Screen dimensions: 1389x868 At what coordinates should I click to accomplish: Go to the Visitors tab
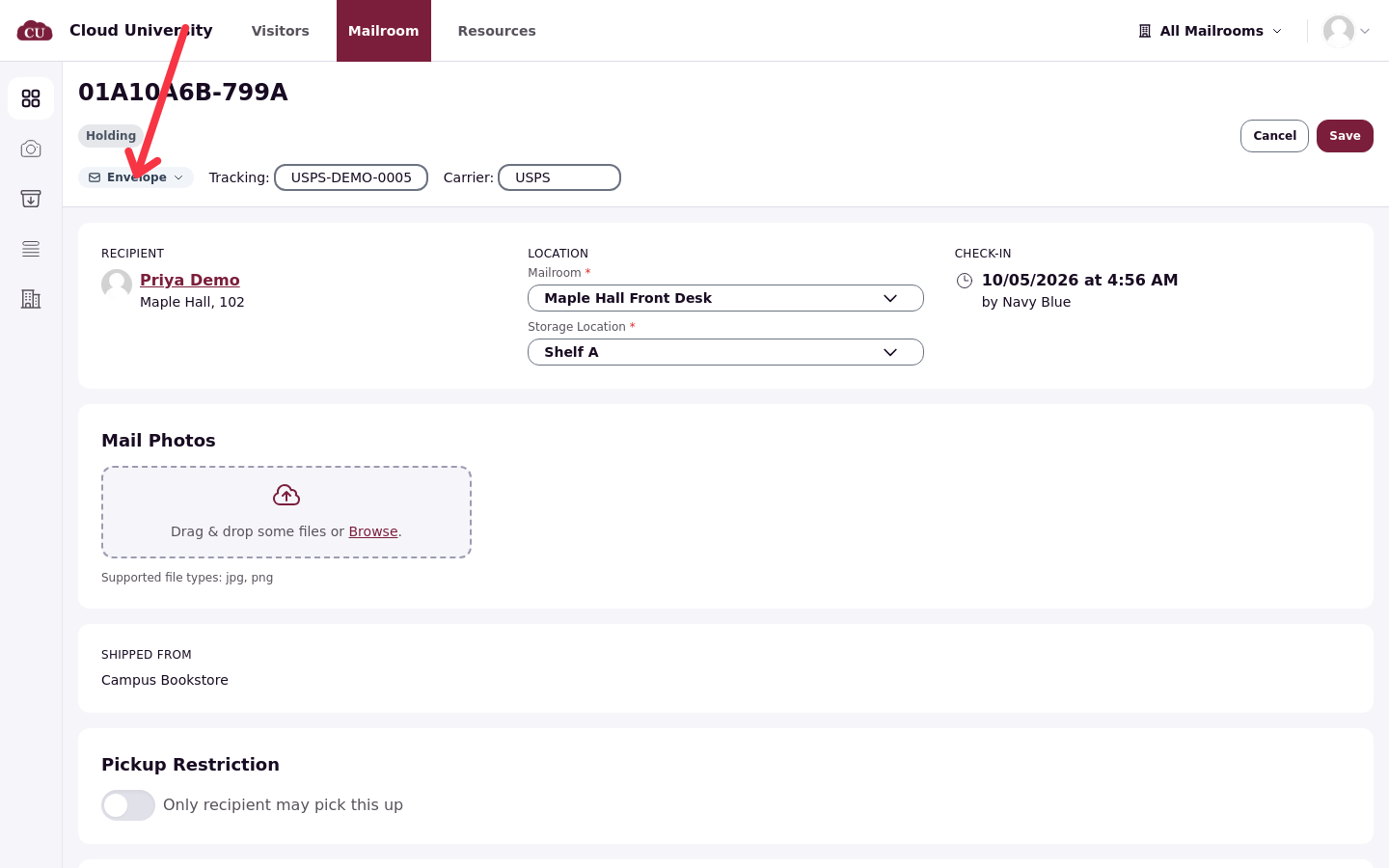pos(281,31)
